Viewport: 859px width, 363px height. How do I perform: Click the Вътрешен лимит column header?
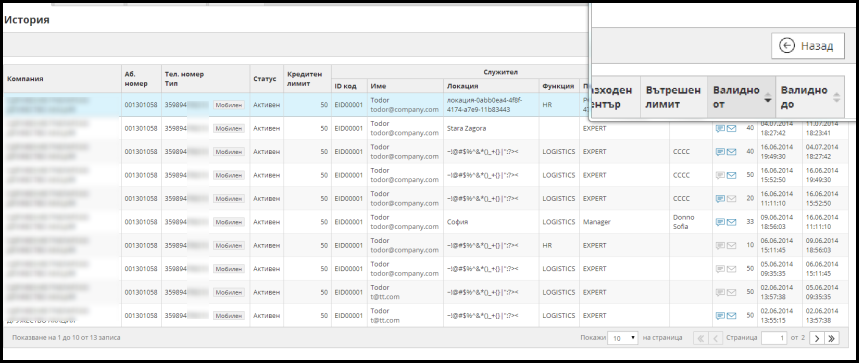(x=673, y=97)
